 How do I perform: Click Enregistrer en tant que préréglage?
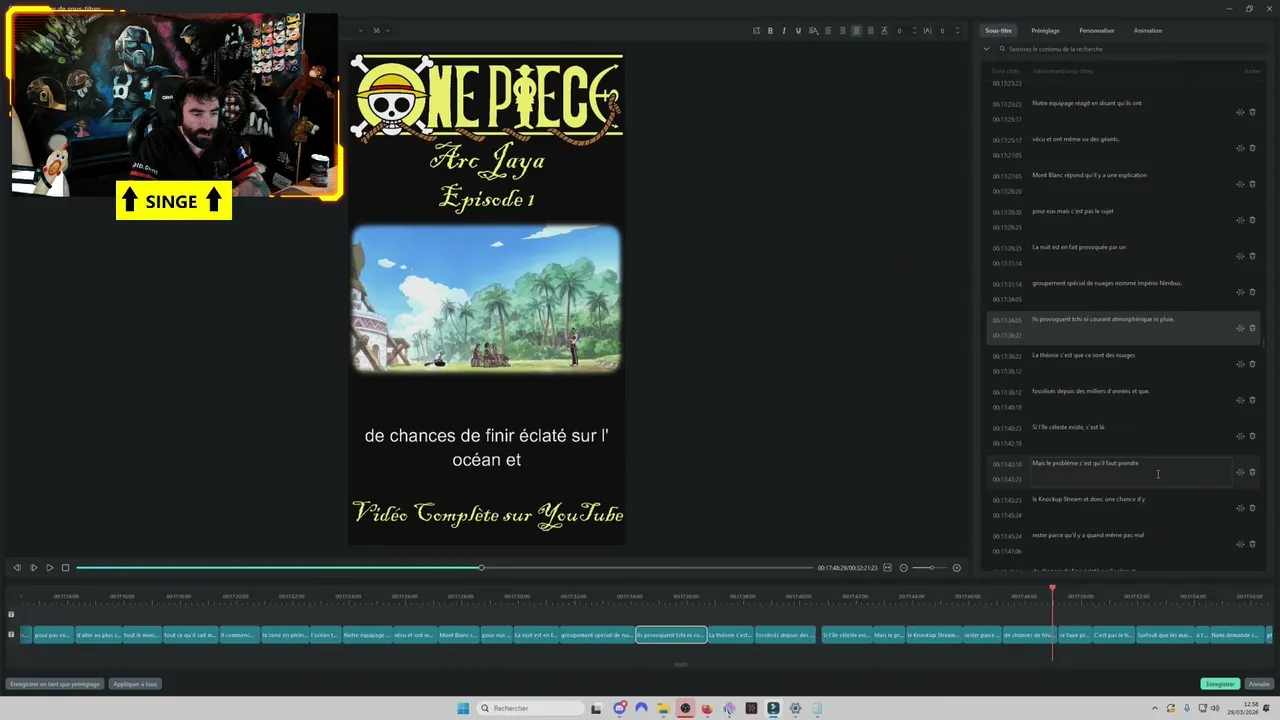click(x=55, y=684)
